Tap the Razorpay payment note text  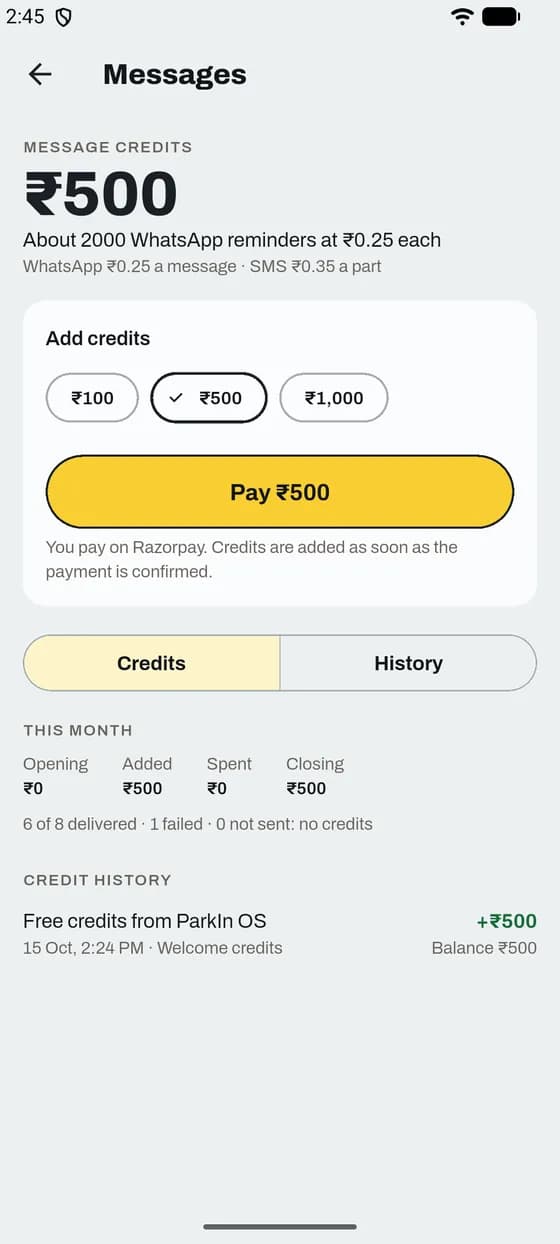[x=252, y=560]
